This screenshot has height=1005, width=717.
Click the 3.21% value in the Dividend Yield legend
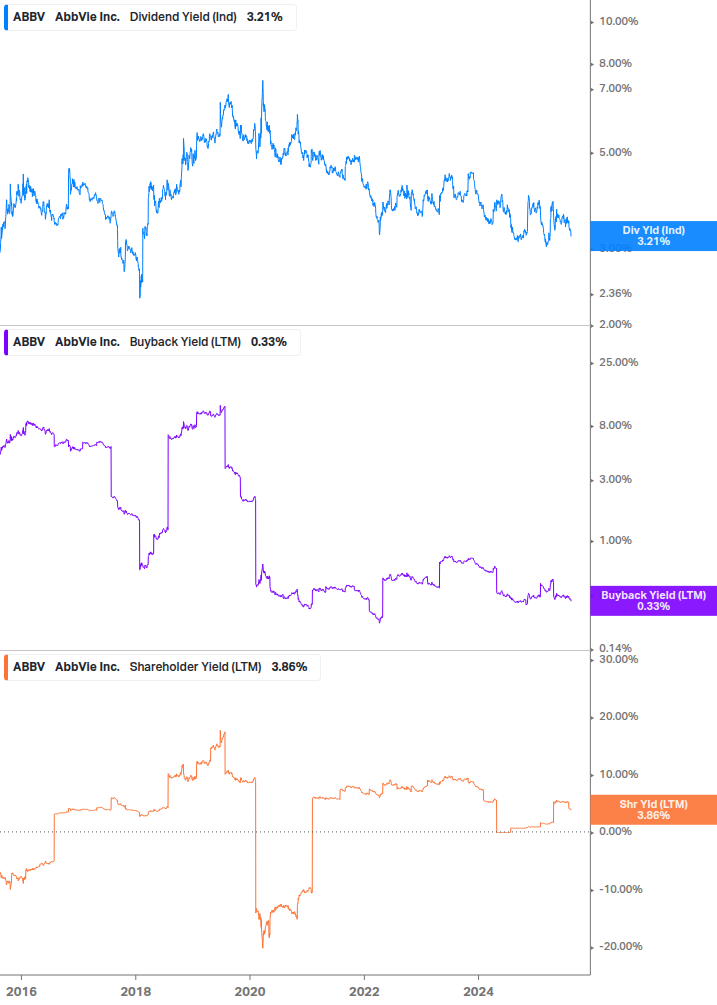click(x=265, y=17)
